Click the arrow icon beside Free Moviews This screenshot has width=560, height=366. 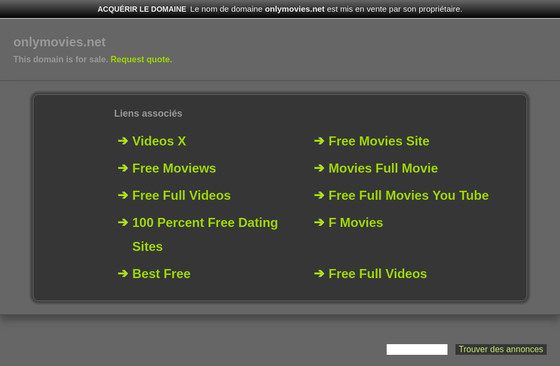point(123,168)
